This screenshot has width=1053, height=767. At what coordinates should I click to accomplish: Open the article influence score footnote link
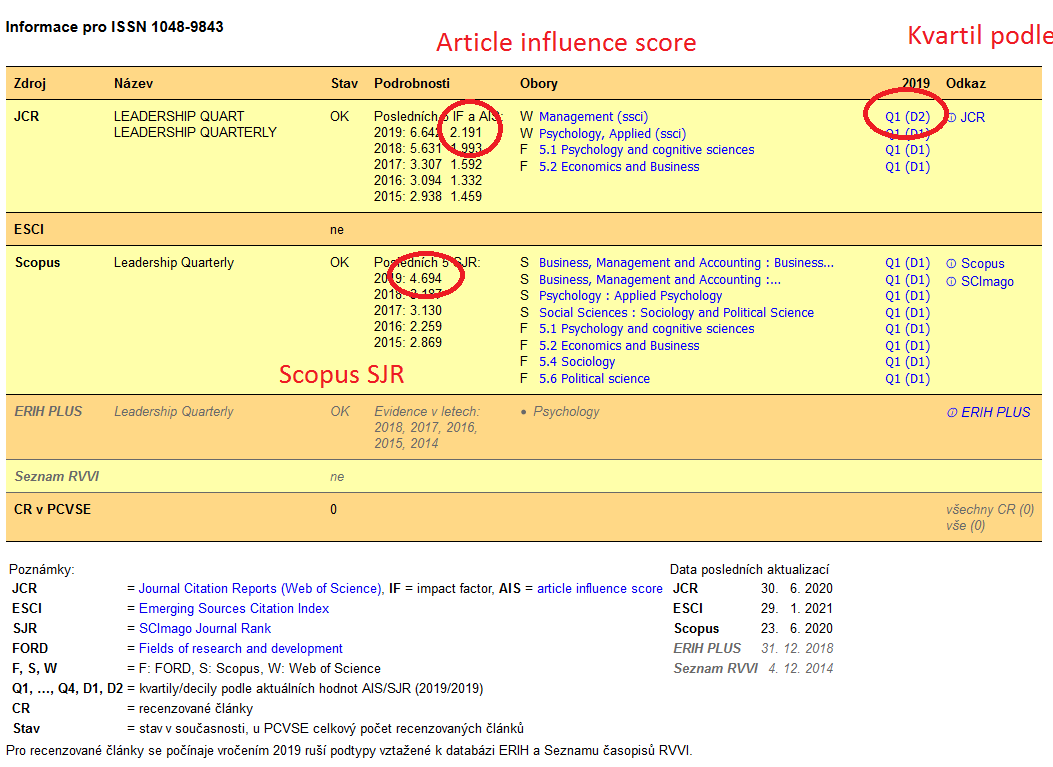pyautogui.click(x=599, y=589)
